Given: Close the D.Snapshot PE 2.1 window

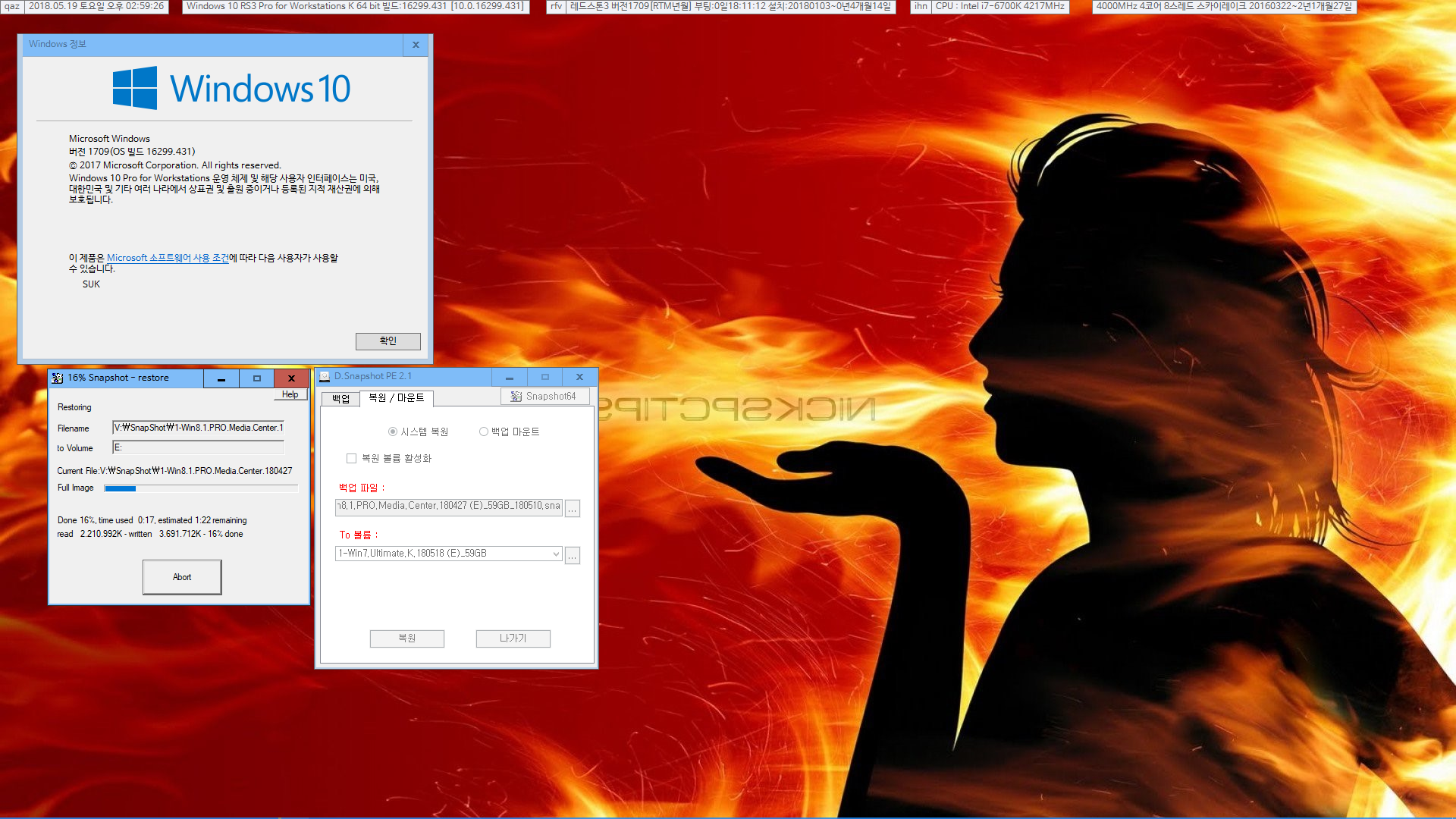Looking at the screenshot, I should (x=579, y=377).
